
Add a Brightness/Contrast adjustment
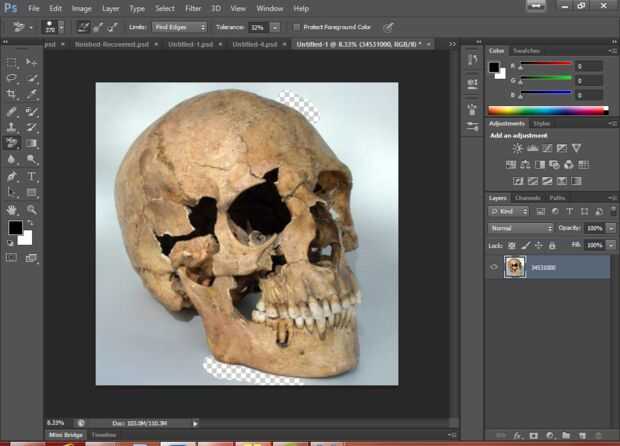[517, 148]
